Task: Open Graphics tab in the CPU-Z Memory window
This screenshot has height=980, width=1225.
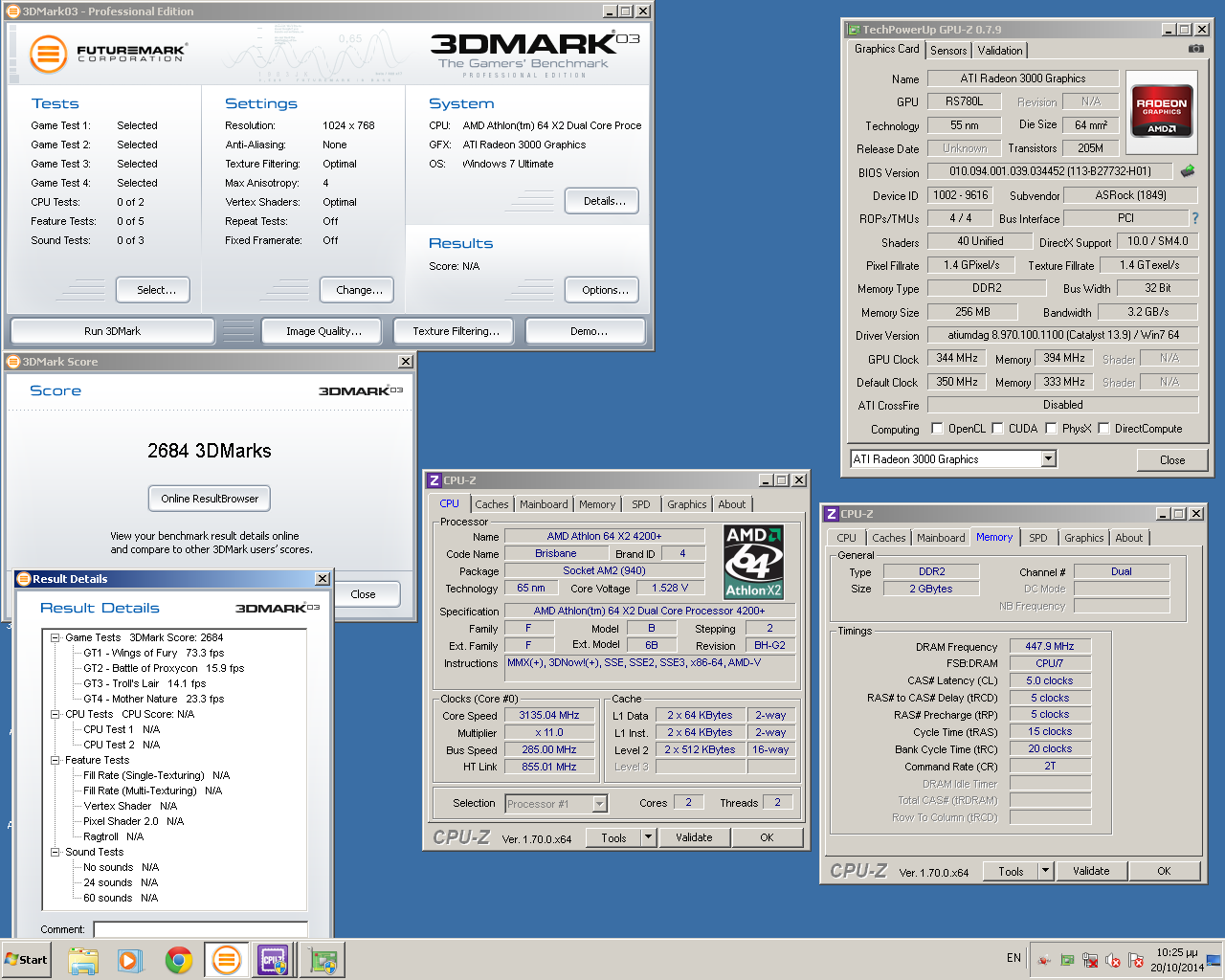Action: click(x=1084, y=538)
